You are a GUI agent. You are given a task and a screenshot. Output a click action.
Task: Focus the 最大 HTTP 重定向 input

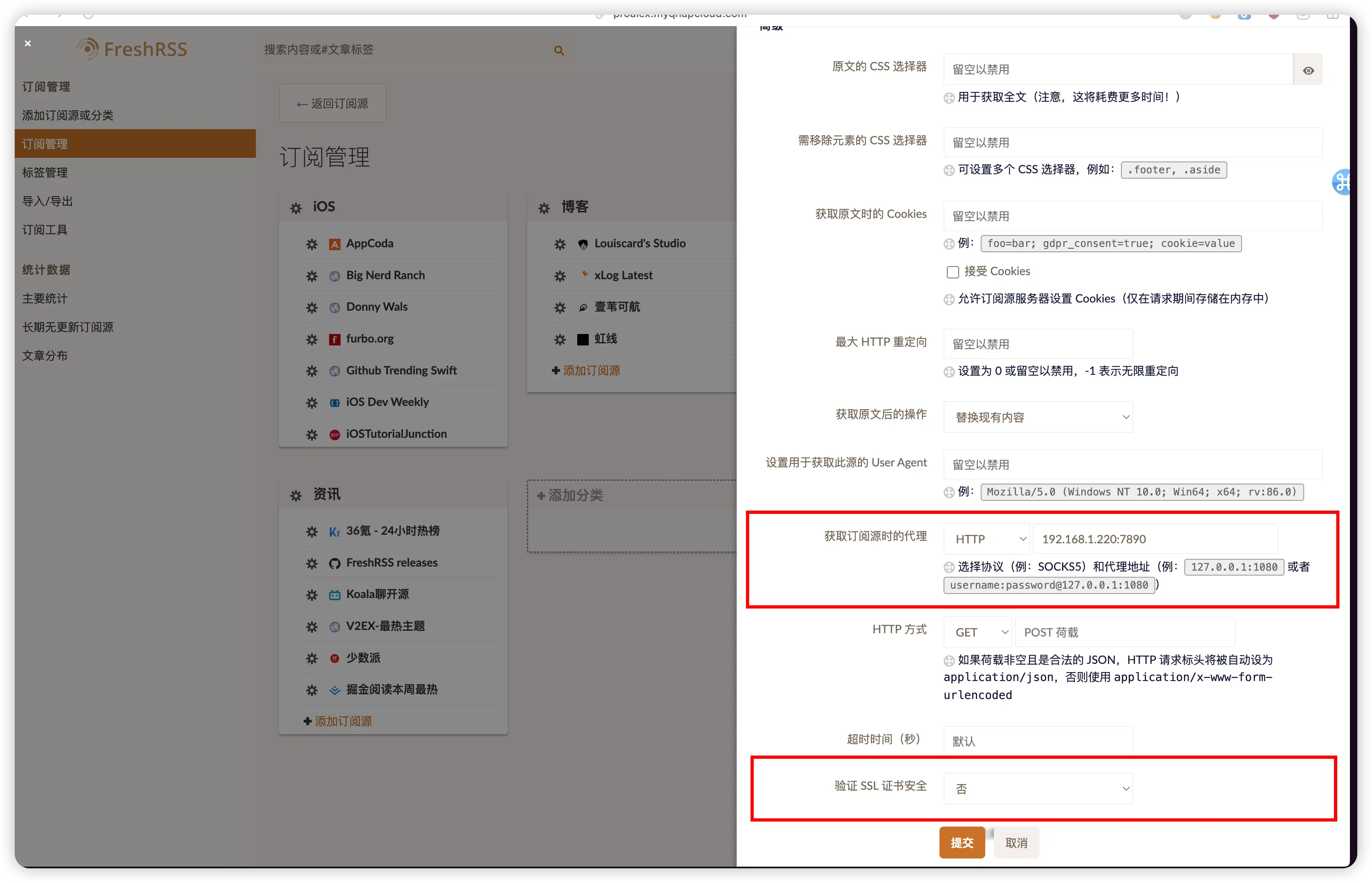pos(1038,344)
